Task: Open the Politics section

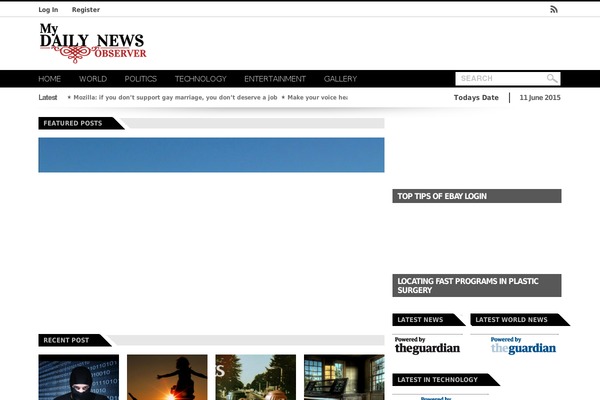Action: [140, 79]
